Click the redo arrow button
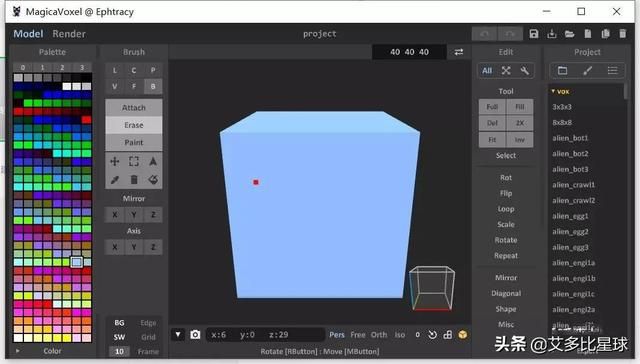 510,34
